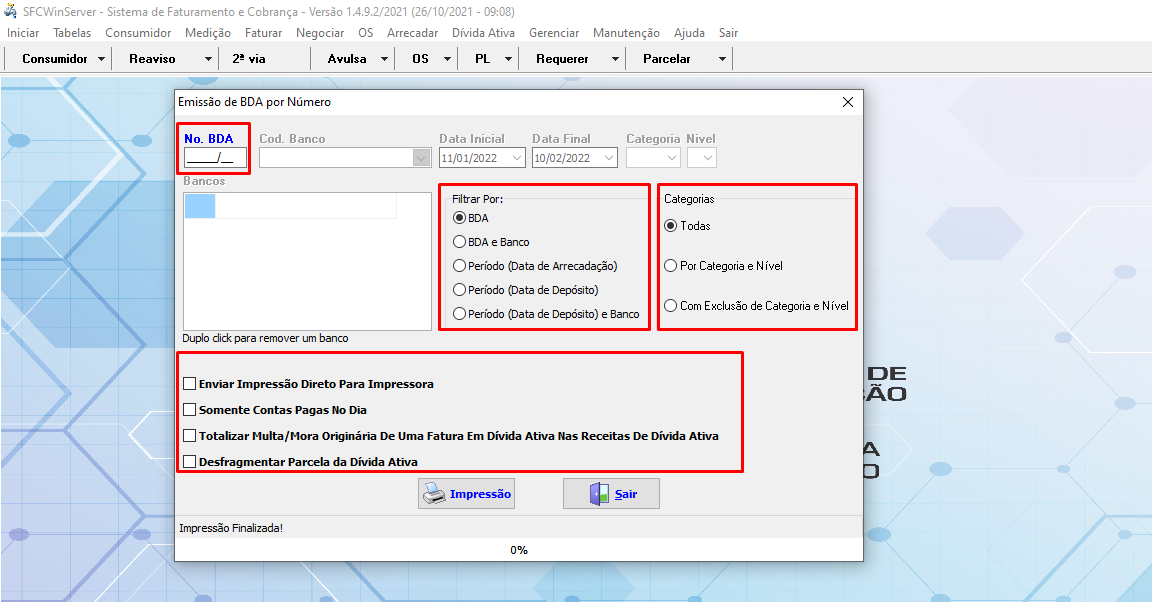Check Somente Contas Pagas No Dia

coord(190,410)
